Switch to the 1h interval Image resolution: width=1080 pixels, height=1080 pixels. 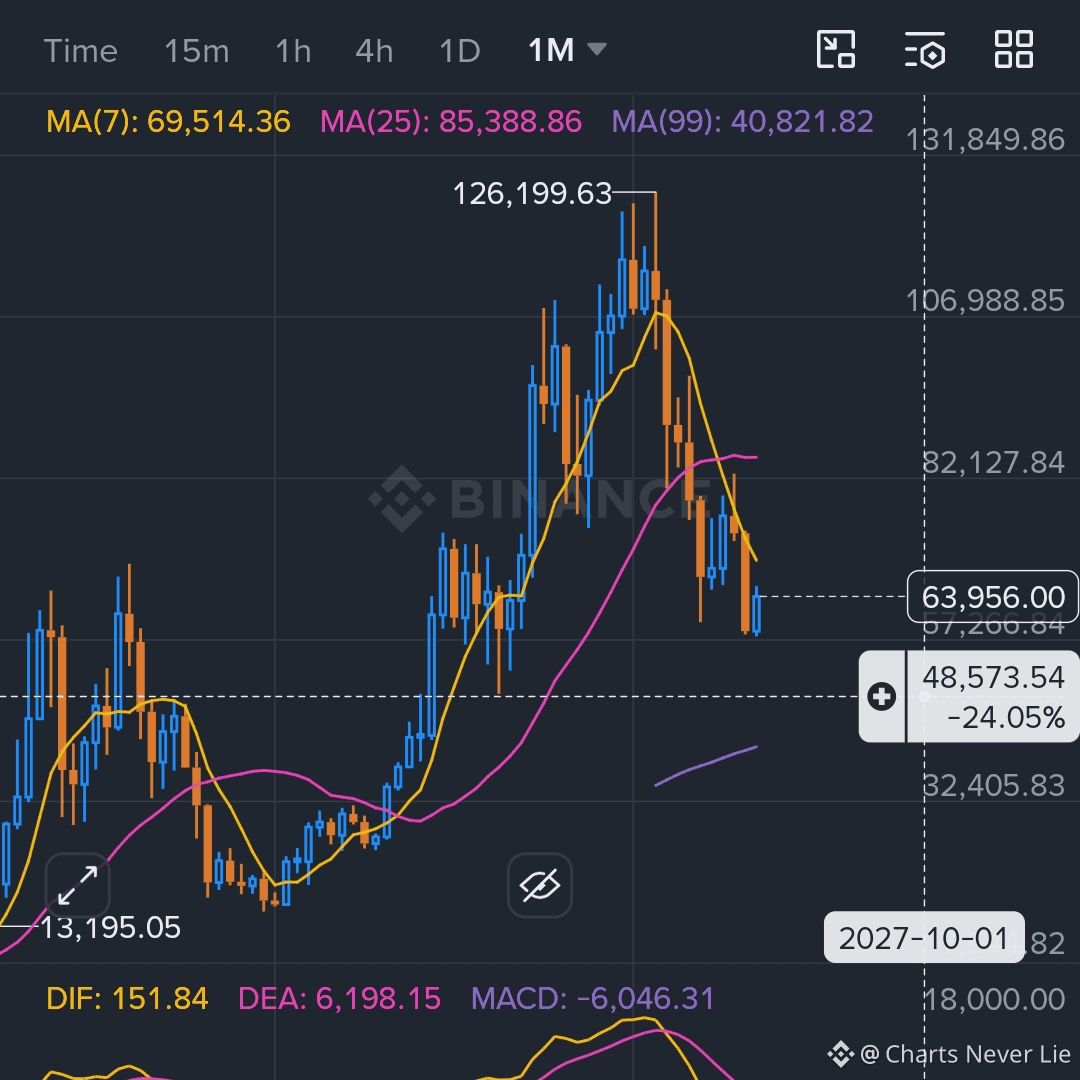point(293,52)
